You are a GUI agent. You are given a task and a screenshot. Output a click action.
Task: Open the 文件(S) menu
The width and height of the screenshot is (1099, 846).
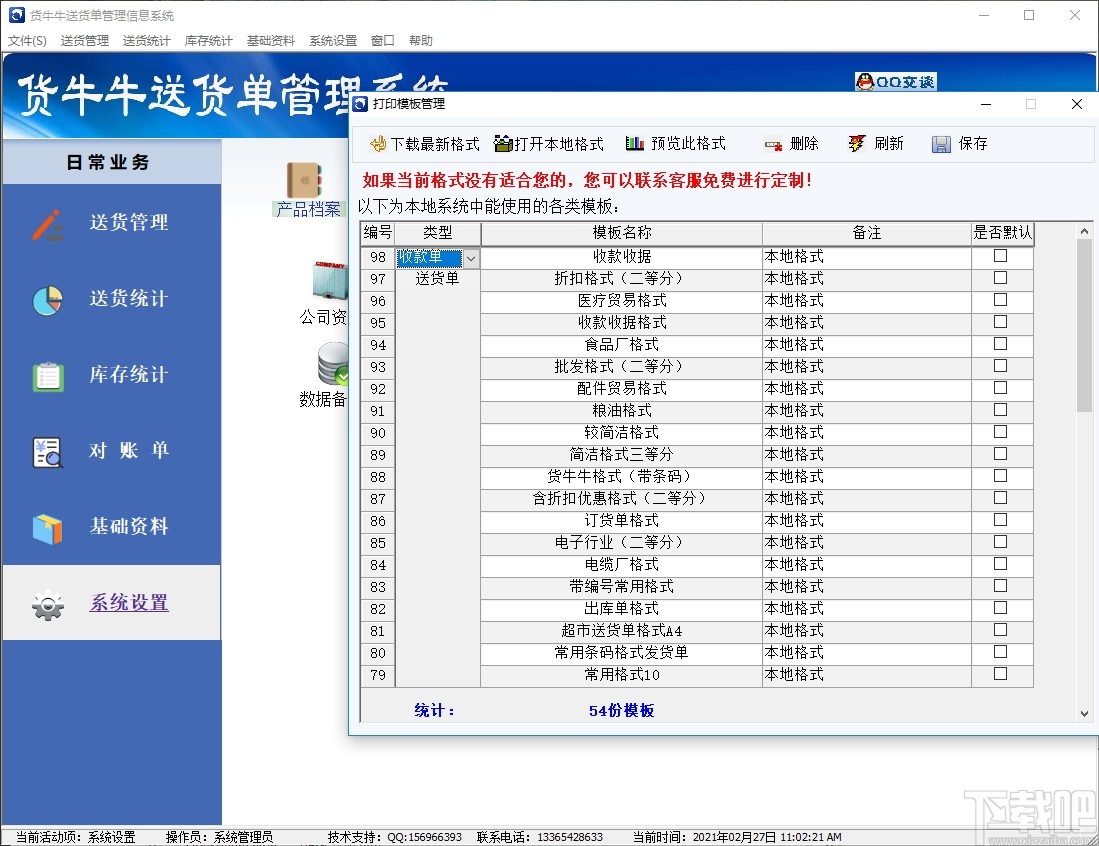pyautogui.click(x=27, y=40)
